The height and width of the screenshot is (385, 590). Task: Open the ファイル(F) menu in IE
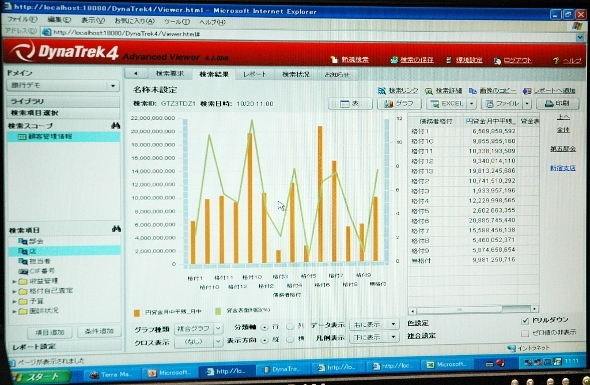(23, 19)
